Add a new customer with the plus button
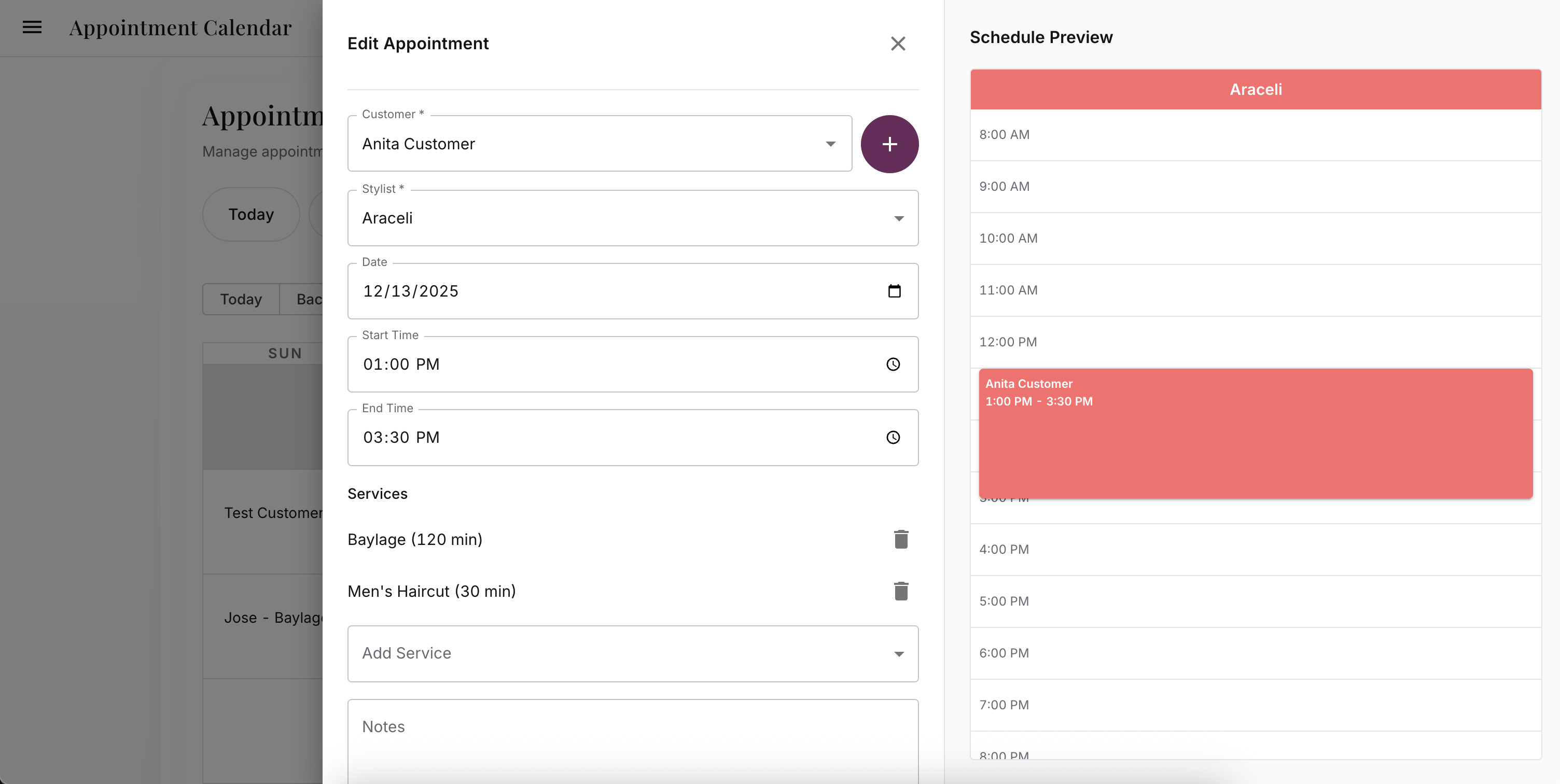This screenshot has width=1560, height=784. tap(889, 144)
